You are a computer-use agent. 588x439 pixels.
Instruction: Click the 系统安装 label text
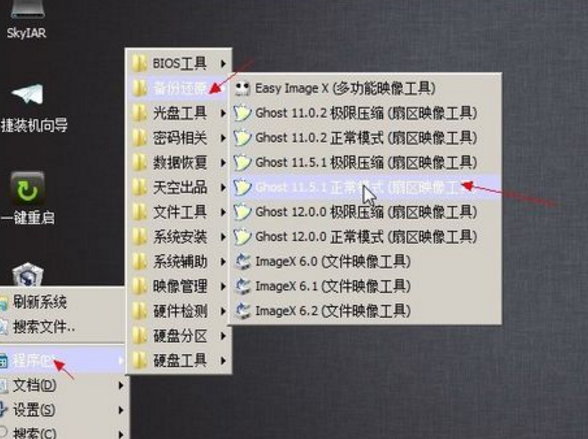pyautogui.click(x=180, y=237)
